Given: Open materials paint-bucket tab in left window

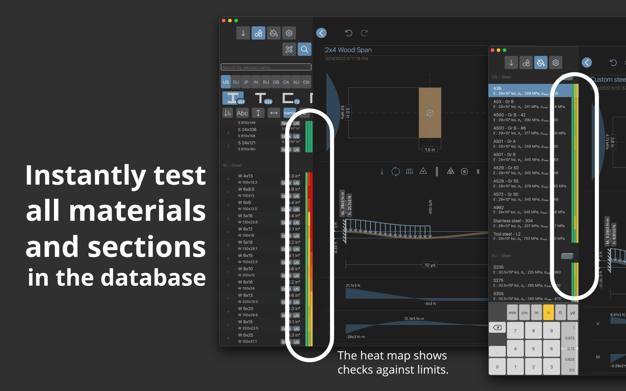Looking at the screenshot, I should (x=274, y=33).
